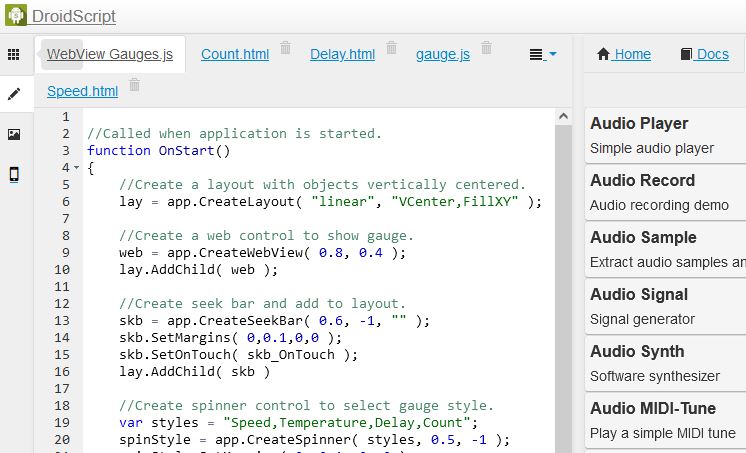The image size is (746, 453).
Task: Click scrollbar up arrow in code editor
Action: coord(563,116)
